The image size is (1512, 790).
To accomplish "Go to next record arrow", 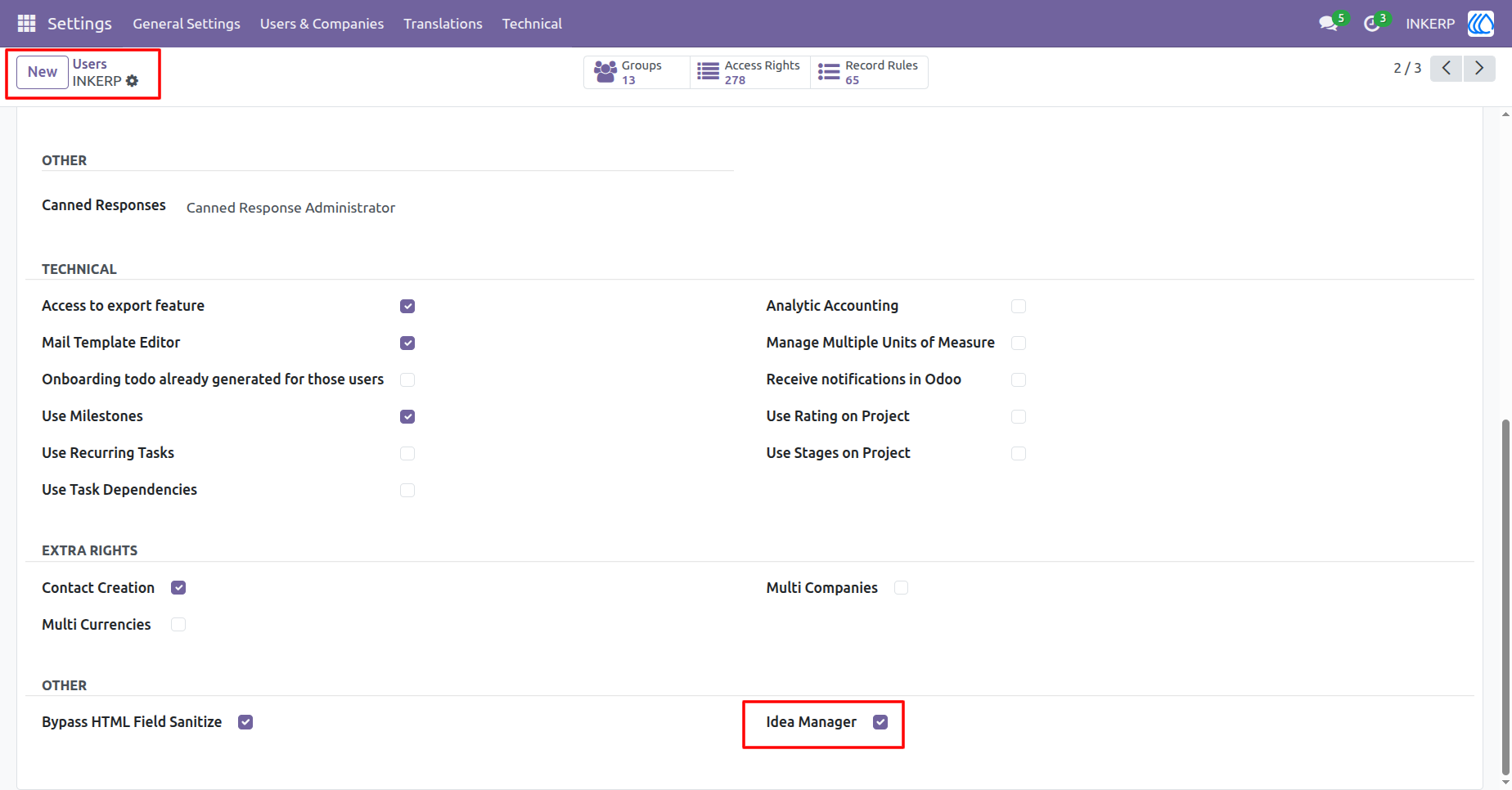I will (1479, 69).
